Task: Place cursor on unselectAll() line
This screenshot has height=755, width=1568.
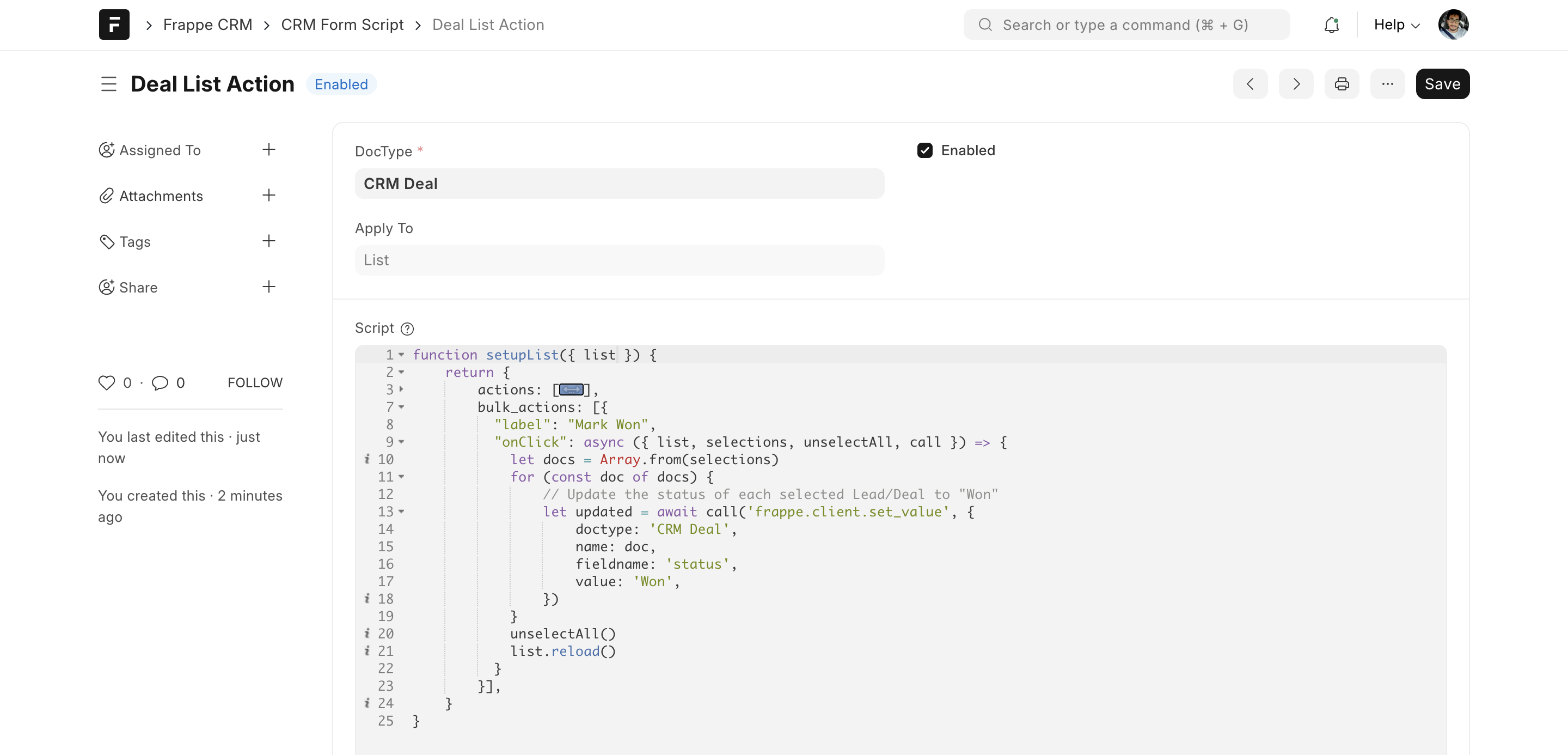Action: 562,634
